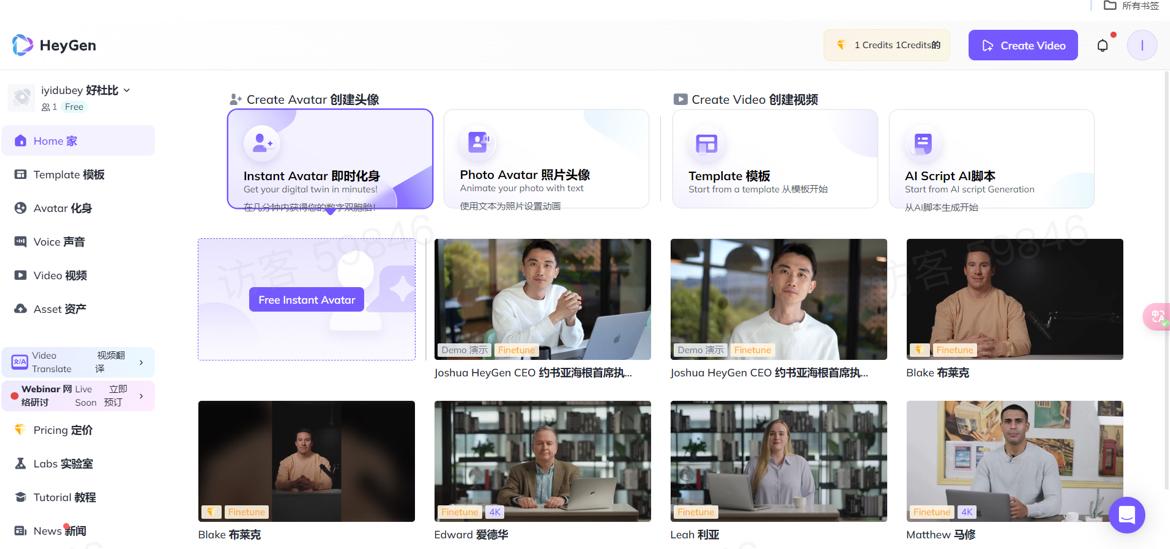The height and width of the screenshot is (549, 1170).
Task: Open Video in sidebar
Action: click(78, 275)
